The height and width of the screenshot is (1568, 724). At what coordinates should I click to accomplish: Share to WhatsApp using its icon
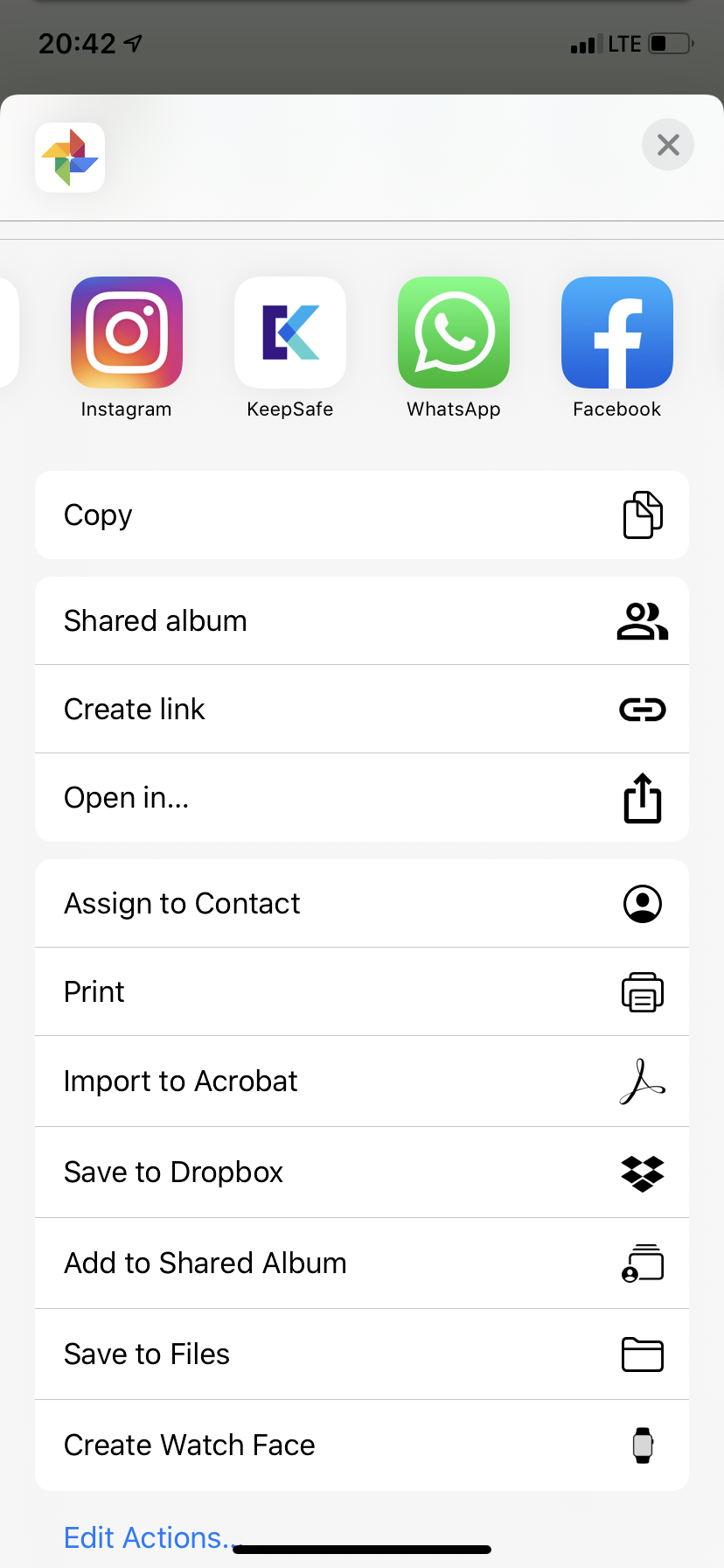[454, 332]
